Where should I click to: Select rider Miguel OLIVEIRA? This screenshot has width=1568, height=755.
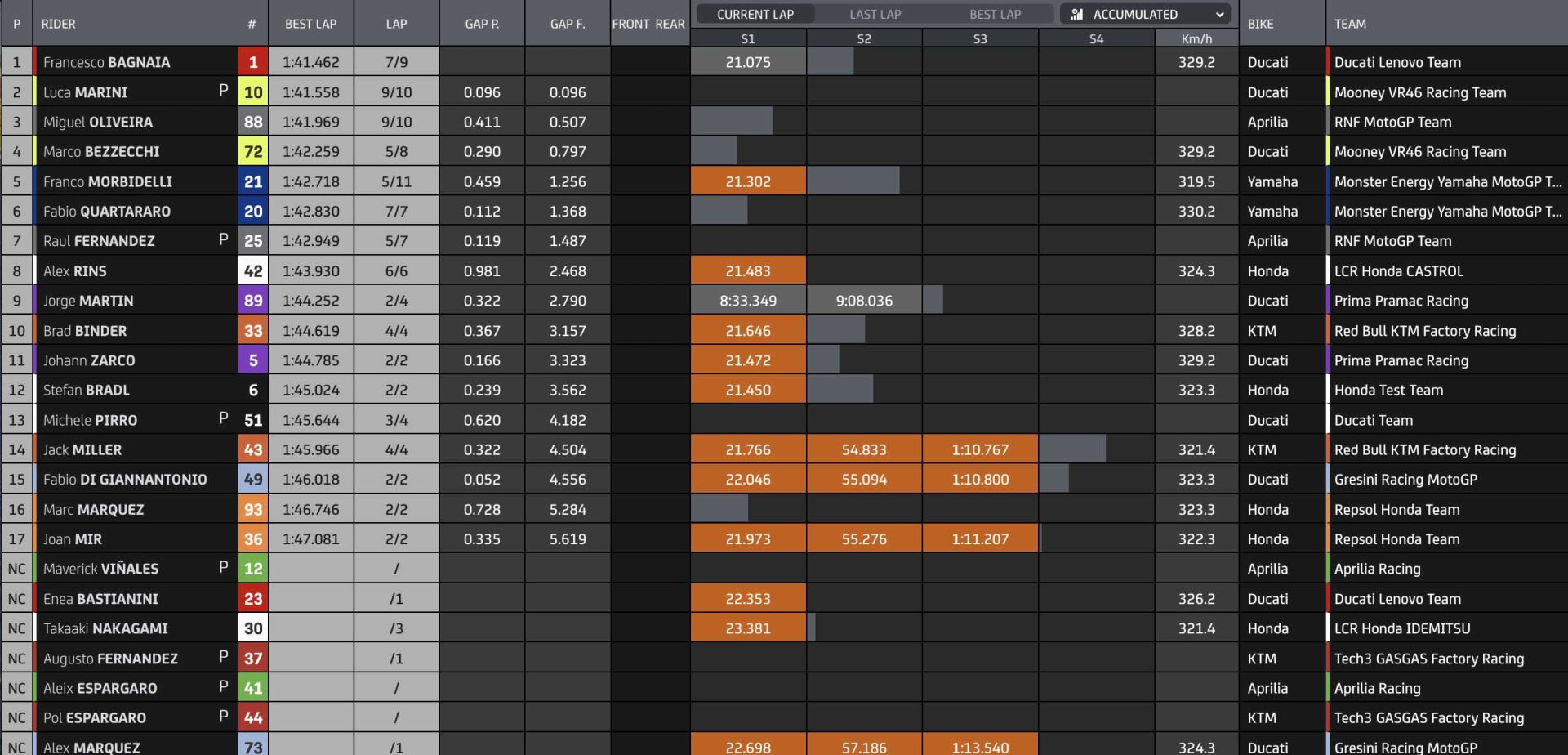[97, 122]
